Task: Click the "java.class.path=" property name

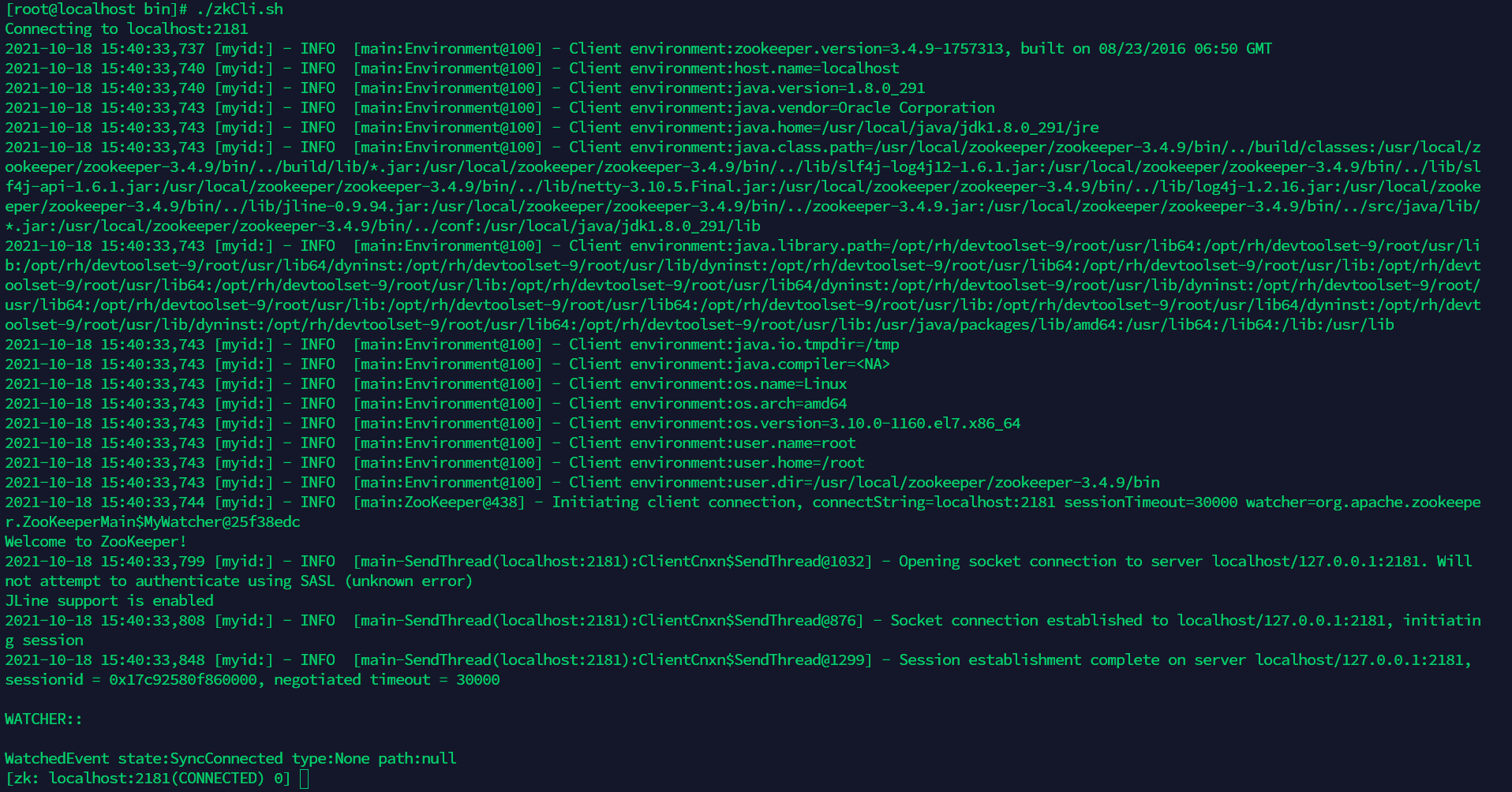Action: 803,148
